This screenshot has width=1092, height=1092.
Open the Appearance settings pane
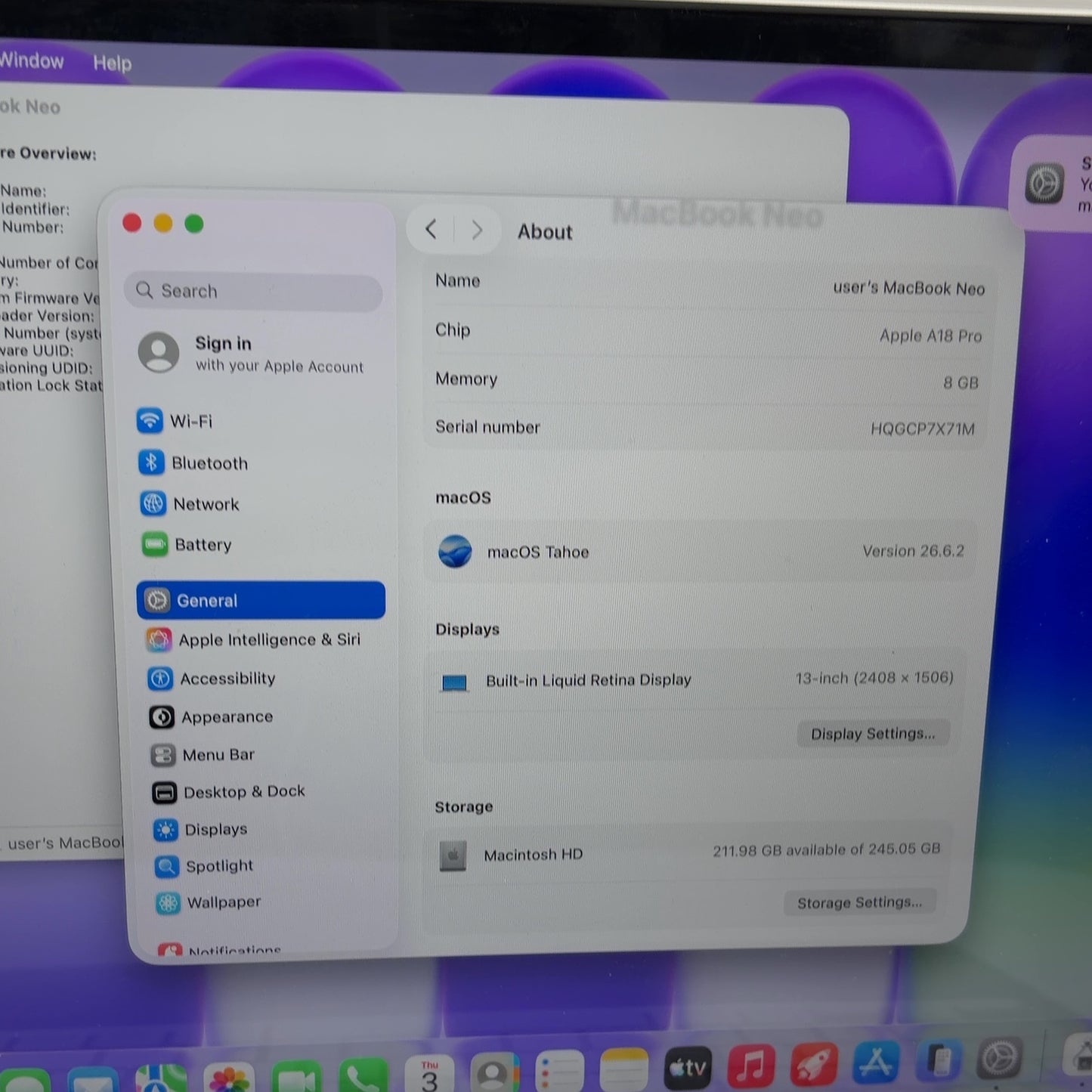(x=211, y=716)
